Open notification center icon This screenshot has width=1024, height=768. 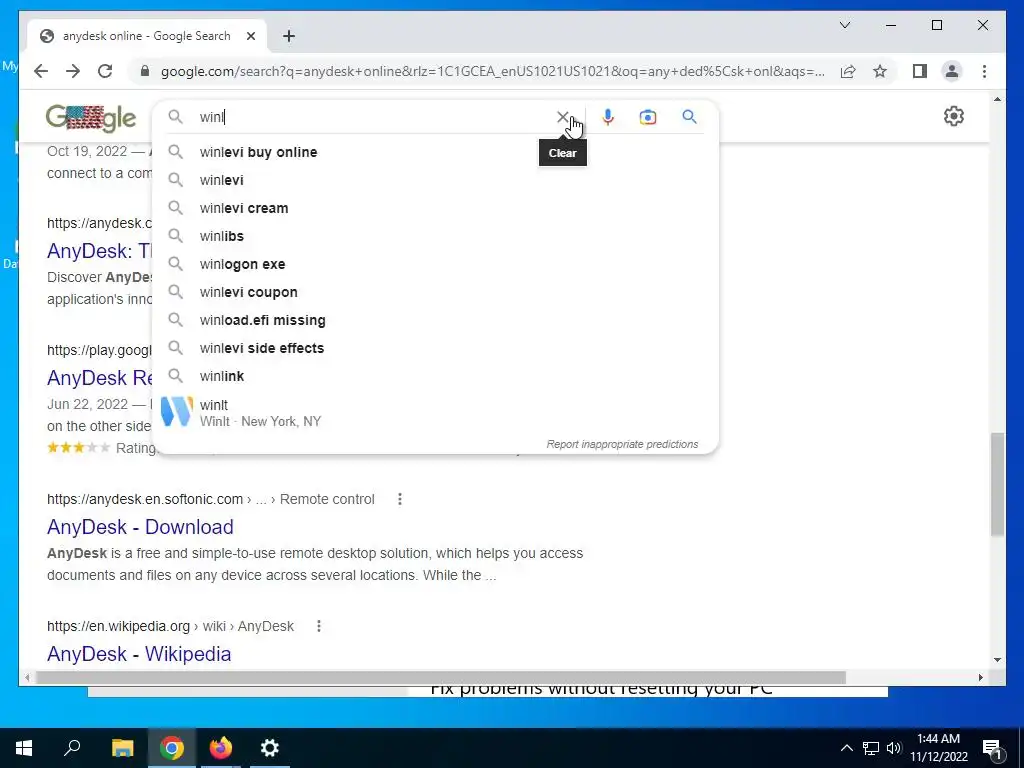pyautogui.click(x=991, y=748)
